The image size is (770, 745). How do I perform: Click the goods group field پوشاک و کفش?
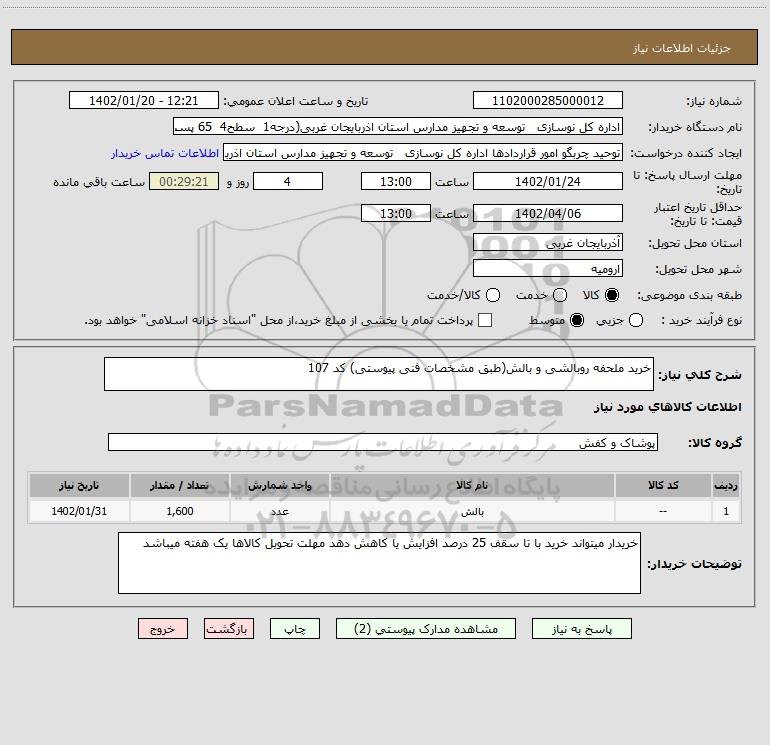click(383, 442)
